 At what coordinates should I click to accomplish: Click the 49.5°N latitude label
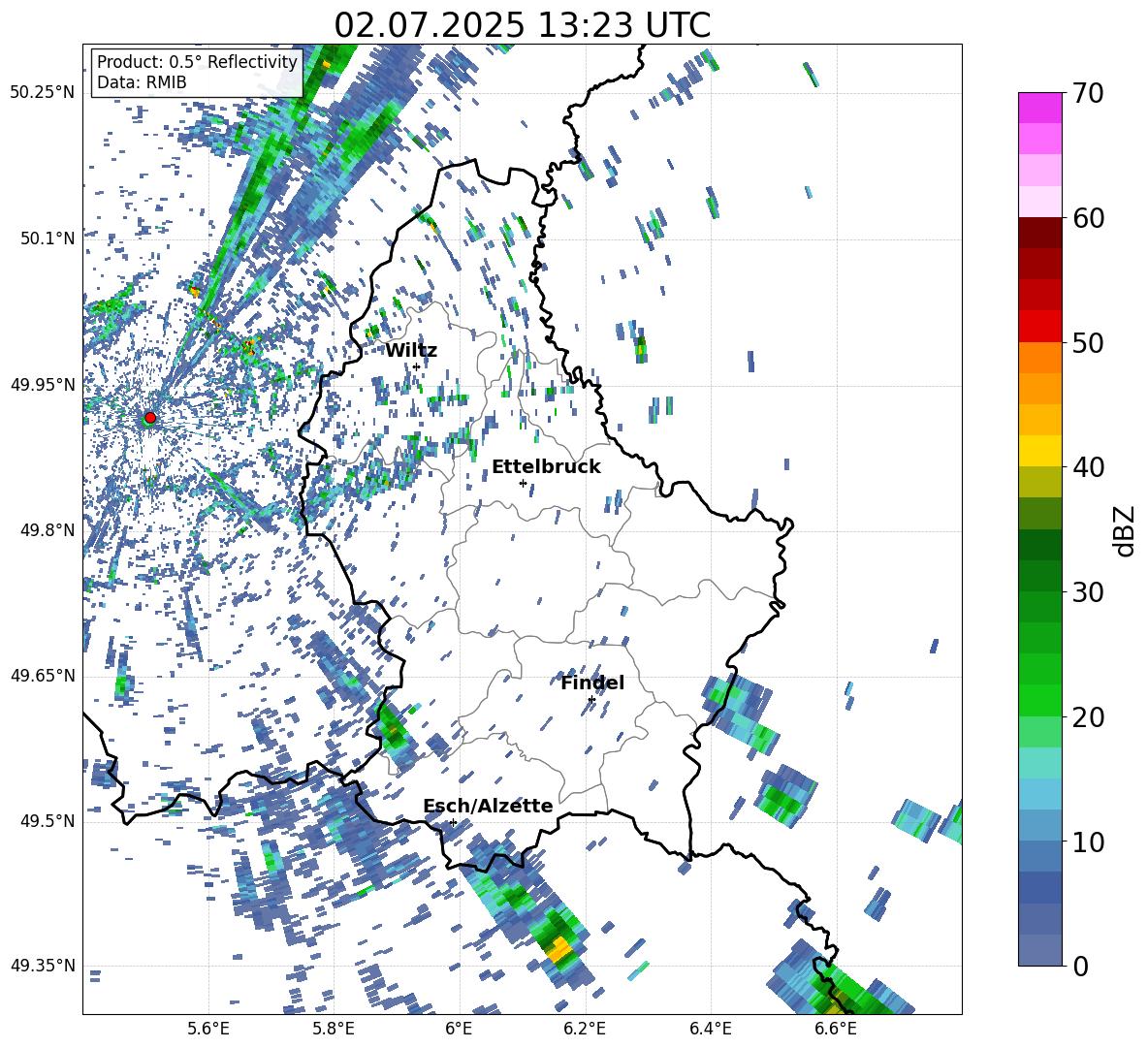coord(47,821)
